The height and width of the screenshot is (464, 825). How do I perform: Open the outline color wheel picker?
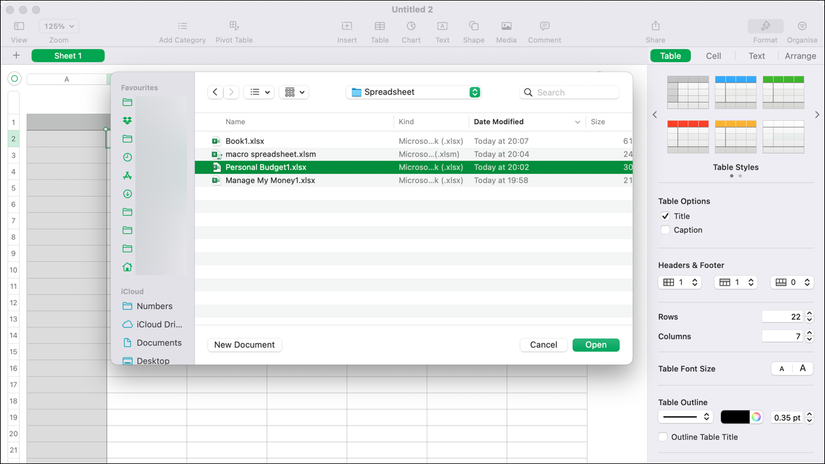(x=756, y=417)
